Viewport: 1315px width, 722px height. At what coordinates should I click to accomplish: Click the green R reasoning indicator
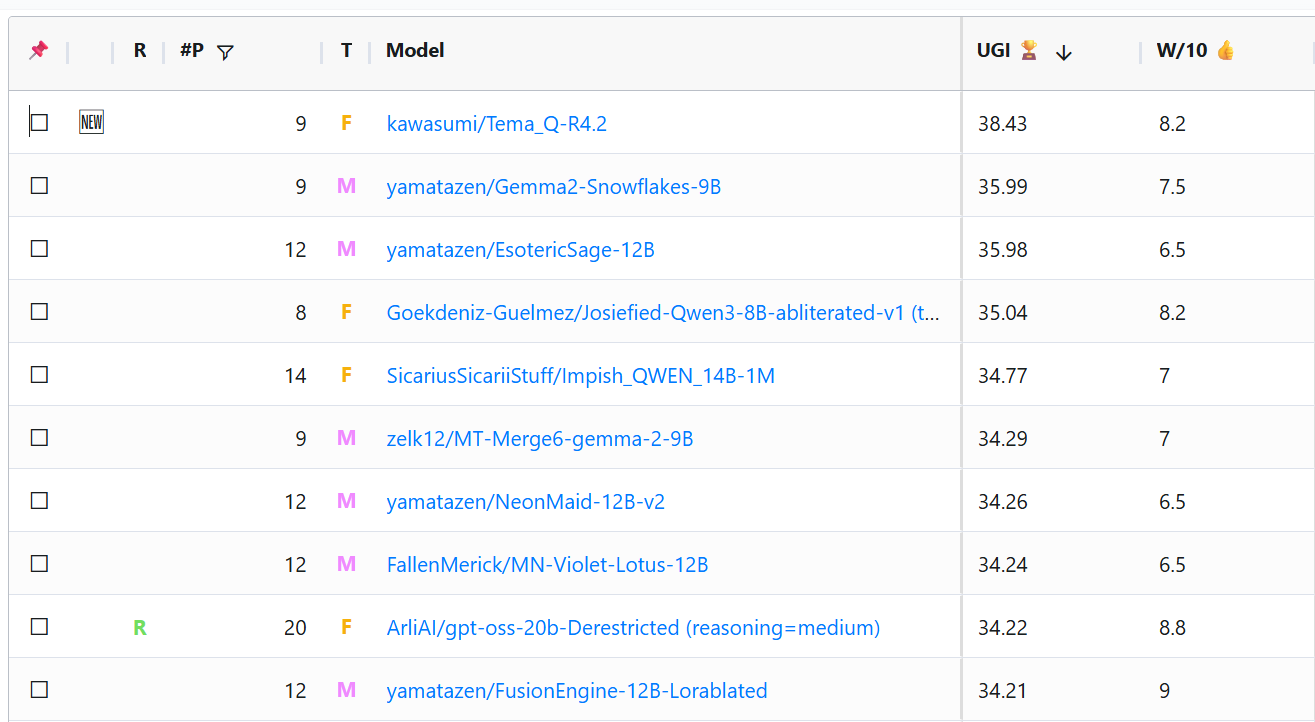pos(140,628)
